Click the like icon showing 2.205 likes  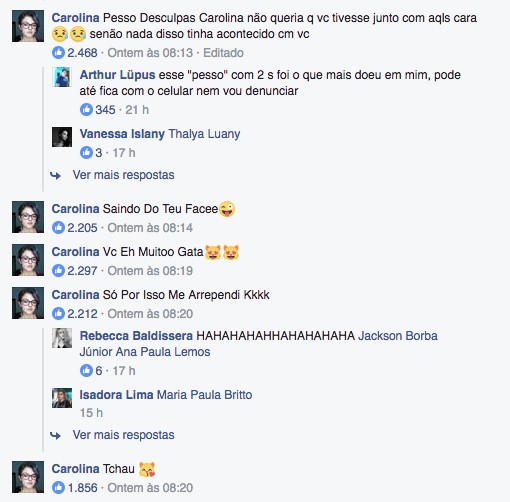[58, 228]
